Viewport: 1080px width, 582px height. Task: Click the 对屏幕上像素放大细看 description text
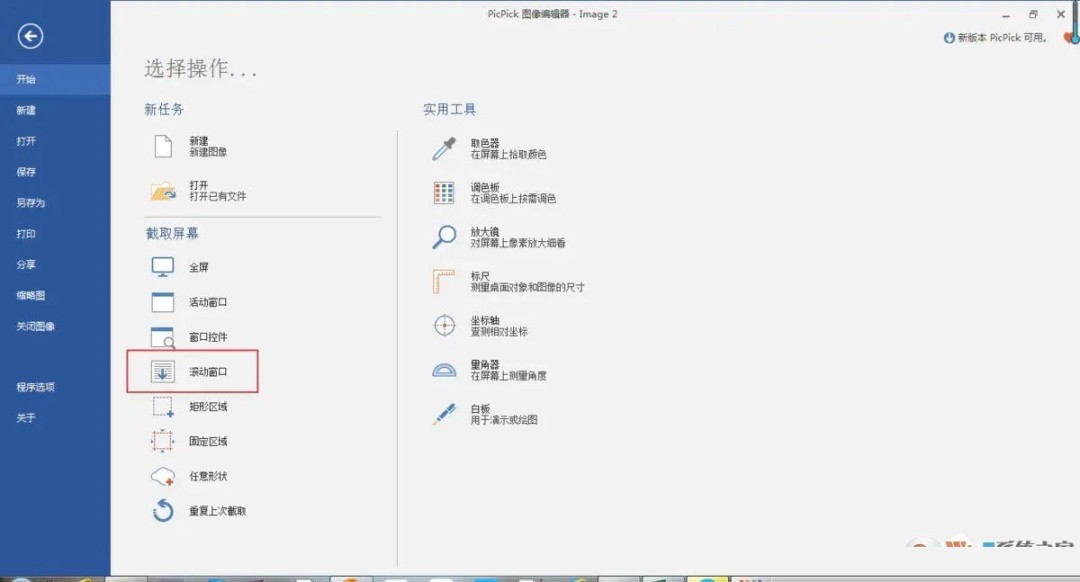coord(518,243)
